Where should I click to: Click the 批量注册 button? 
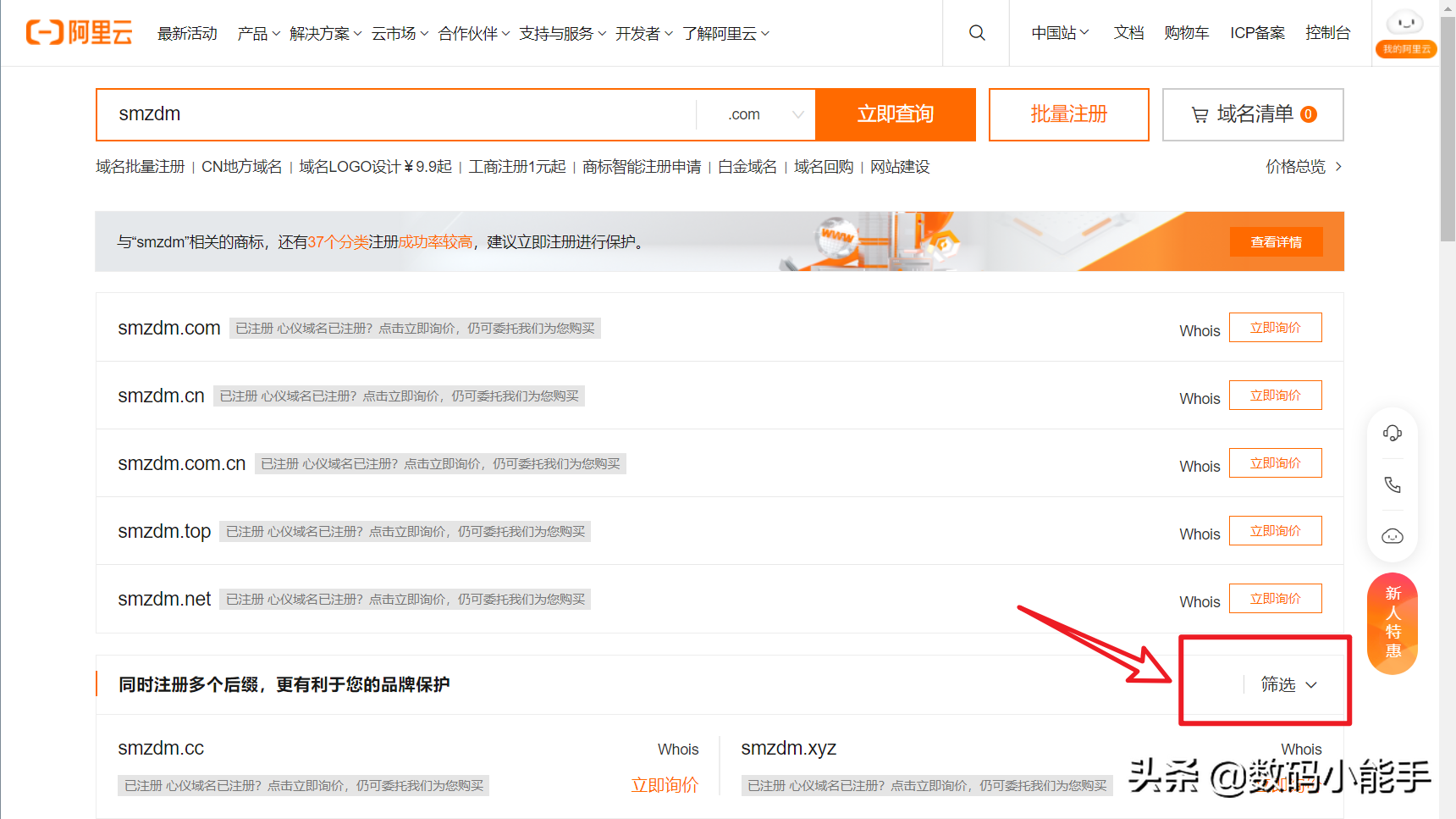(1069, 114)
